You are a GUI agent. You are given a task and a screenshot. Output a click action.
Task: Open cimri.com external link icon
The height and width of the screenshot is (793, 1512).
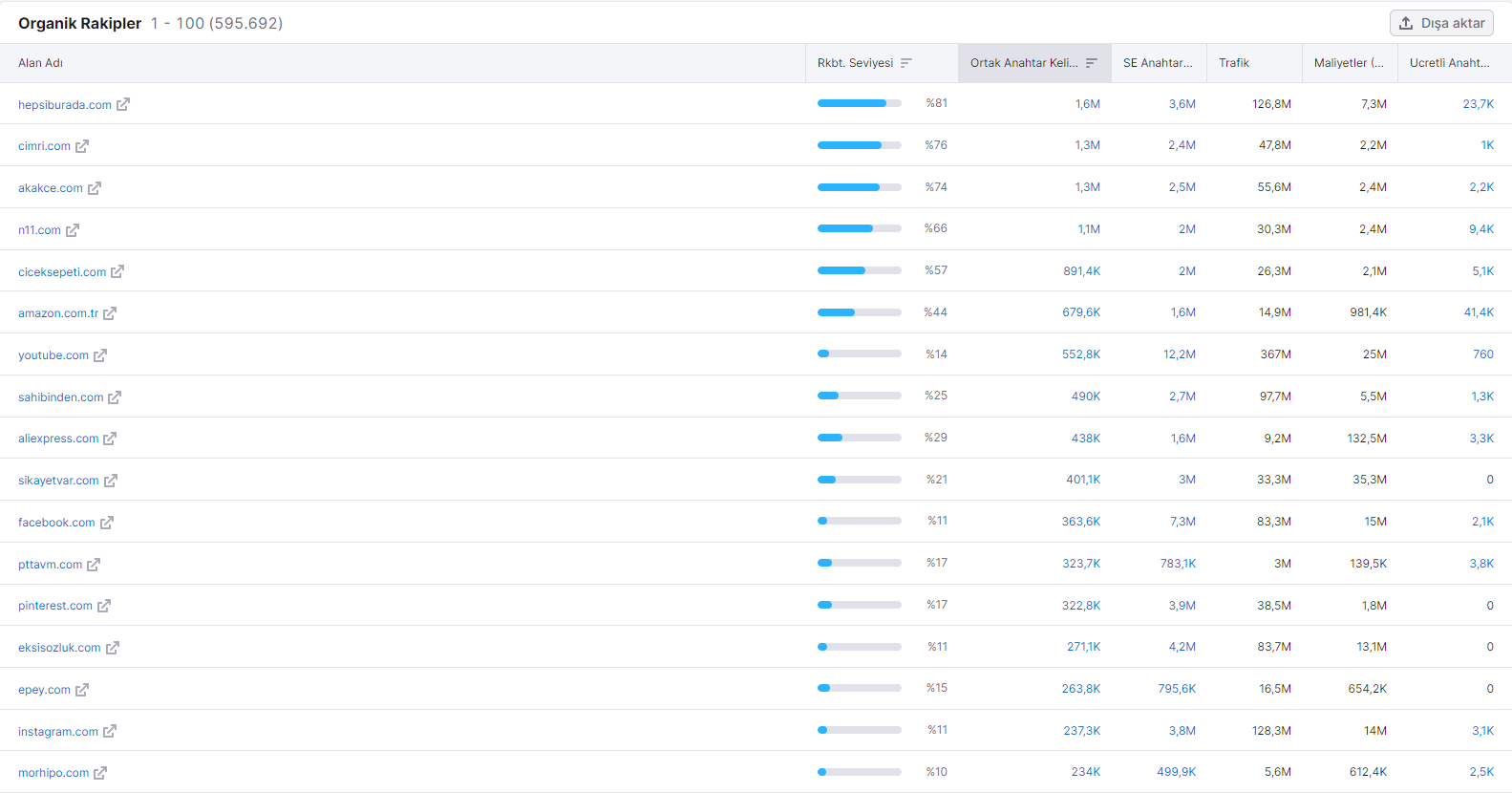82,146
